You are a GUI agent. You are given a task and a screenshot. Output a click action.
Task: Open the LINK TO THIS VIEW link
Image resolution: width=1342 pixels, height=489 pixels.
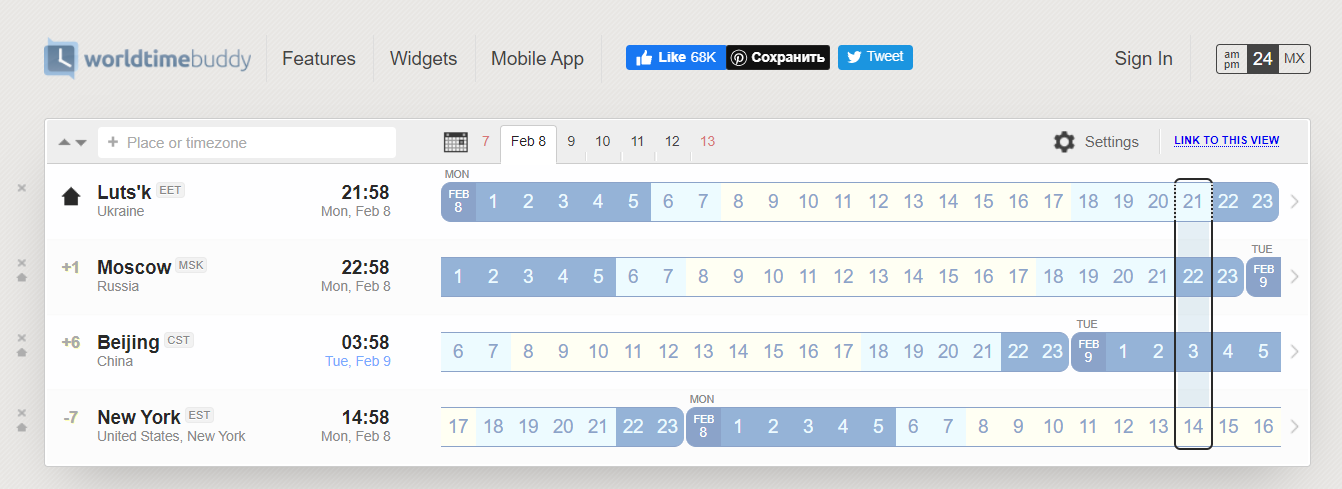click(1226, 141)
